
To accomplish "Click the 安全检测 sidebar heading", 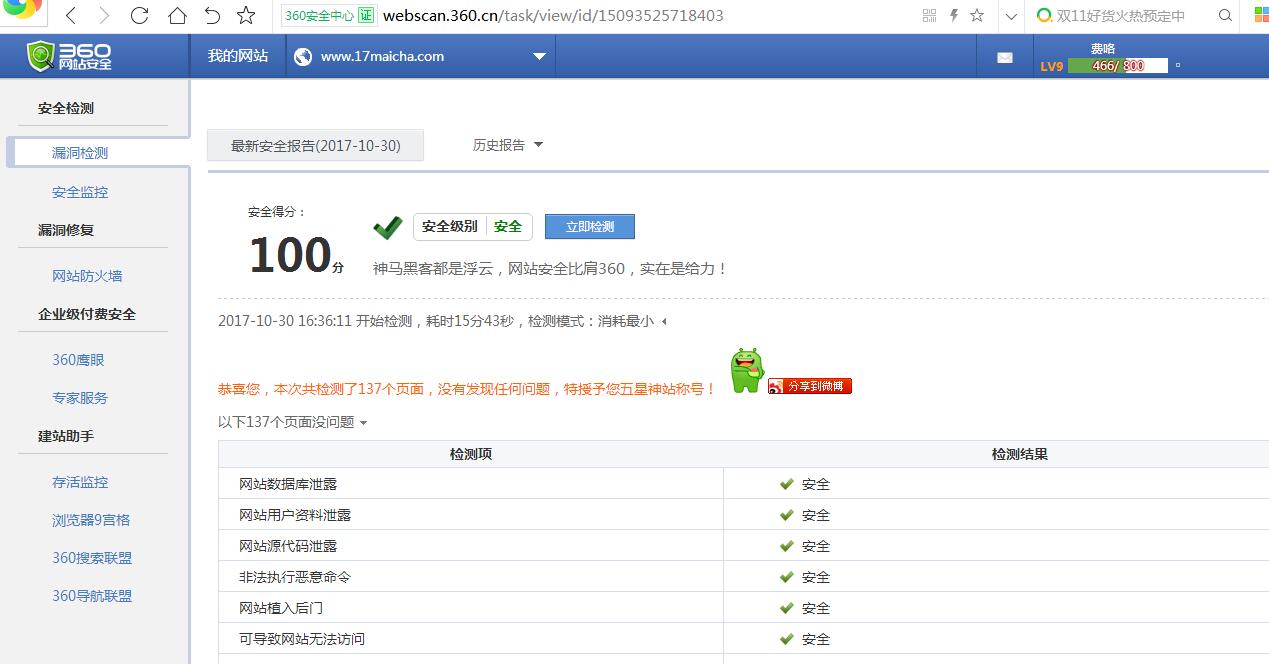I will coord(66,108).
